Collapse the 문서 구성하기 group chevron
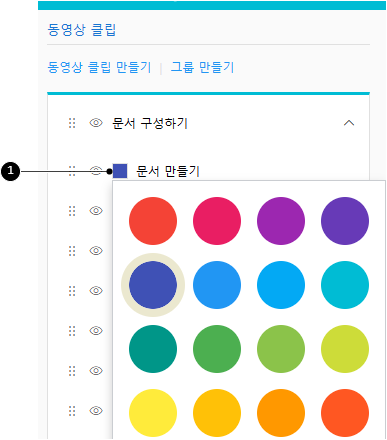The image size is (387, 440). [349, 123]
